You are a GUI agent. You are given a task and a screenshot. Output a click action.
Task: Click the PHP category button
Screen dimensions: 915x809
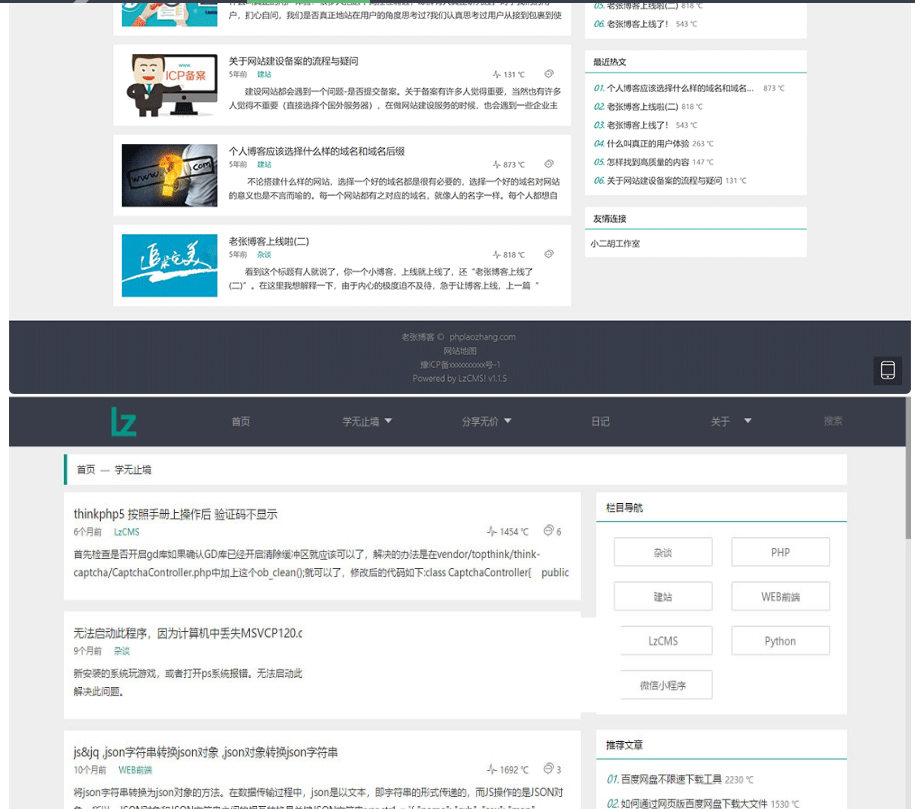tap(780, 552)
